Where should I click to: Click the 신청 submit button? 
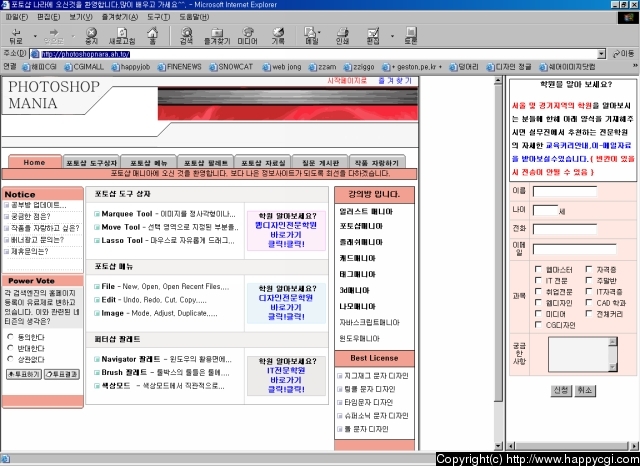tap(561, 390)
